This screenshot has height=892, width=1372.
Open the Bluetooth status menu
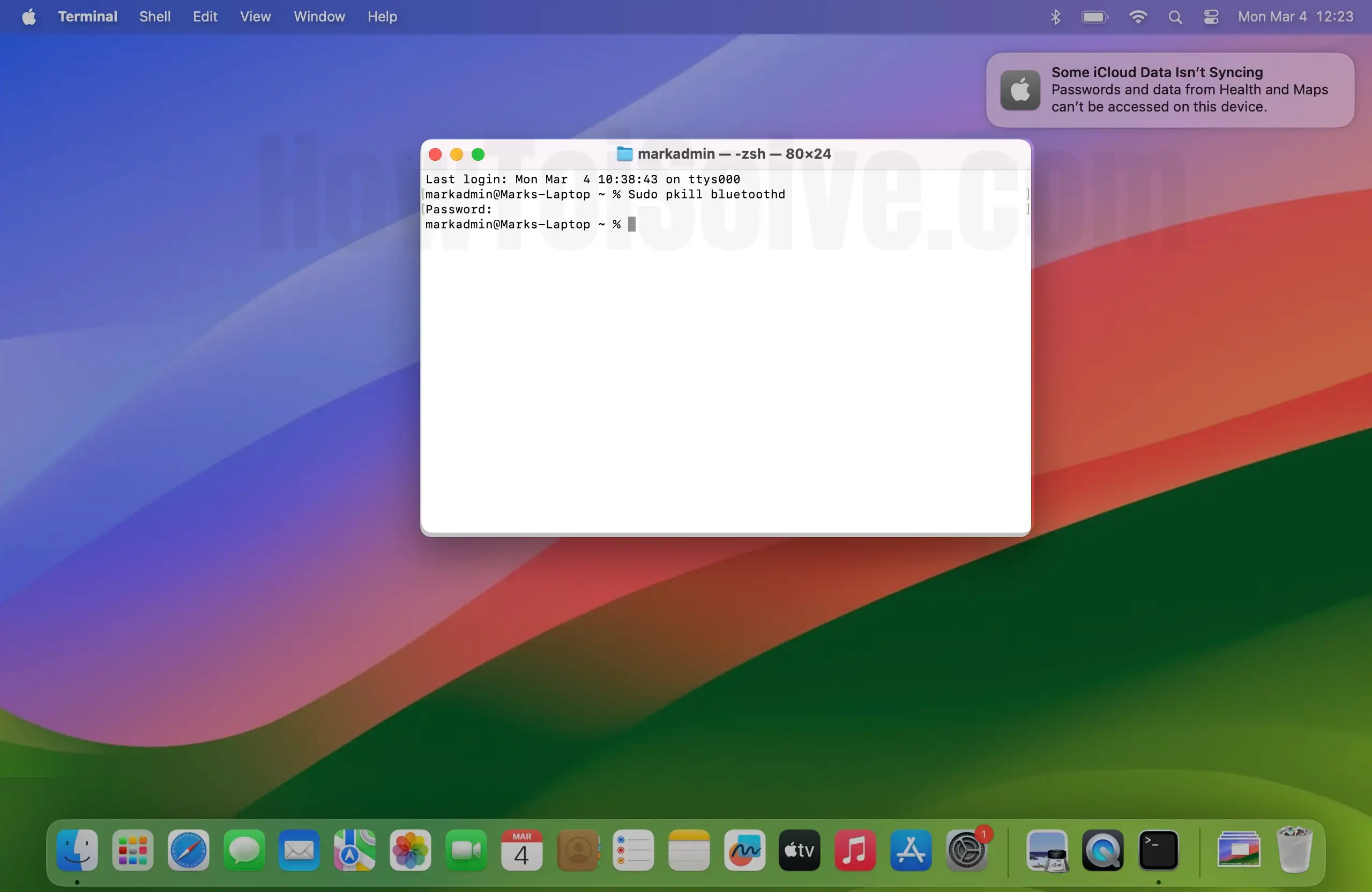point(1055,17)
